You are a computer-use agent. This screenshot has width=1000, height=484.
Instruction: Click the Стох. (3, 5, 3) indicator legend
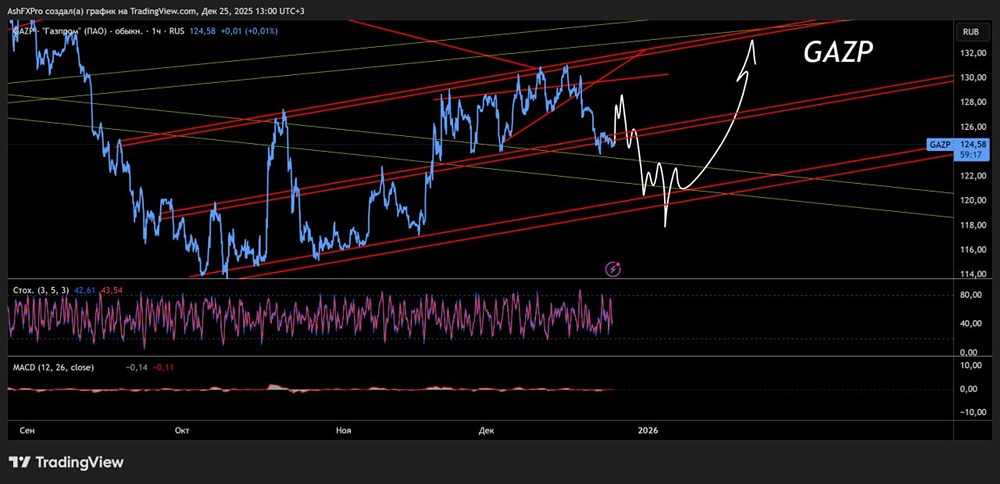point(43,290)
